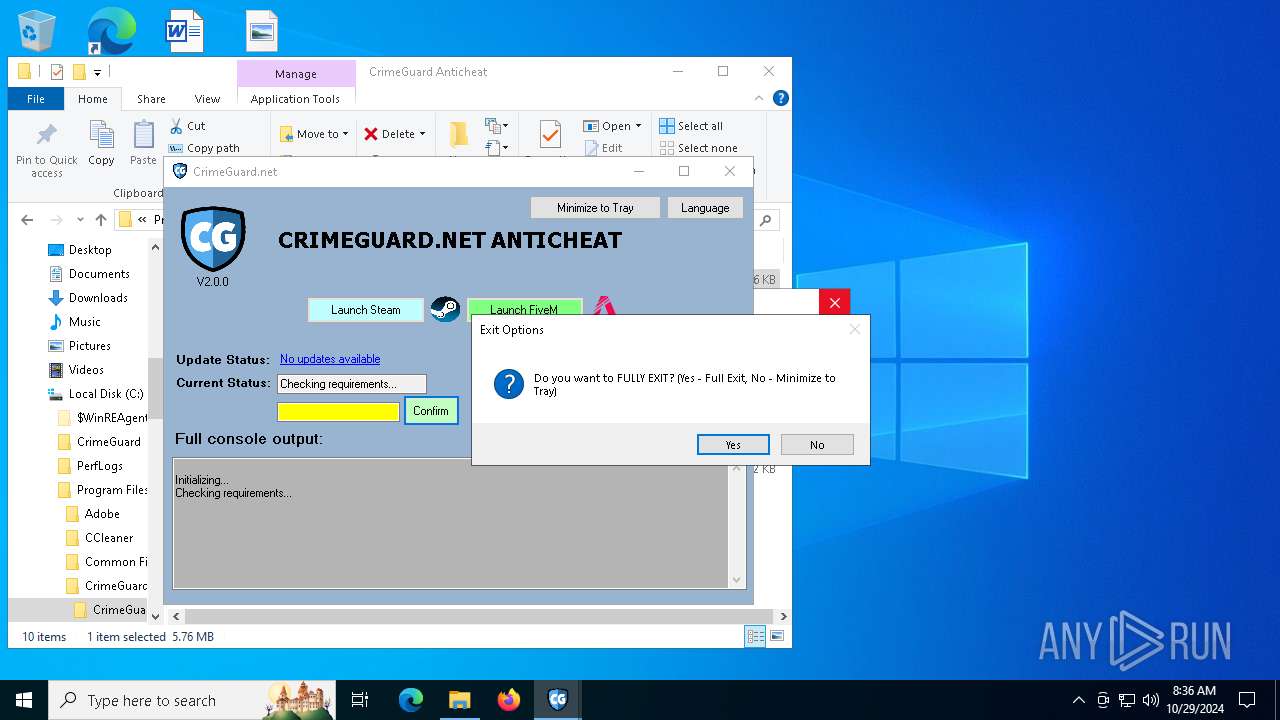Click CrimeGuard taskbar icon
1280x720 pixels.
coord(558,700)
